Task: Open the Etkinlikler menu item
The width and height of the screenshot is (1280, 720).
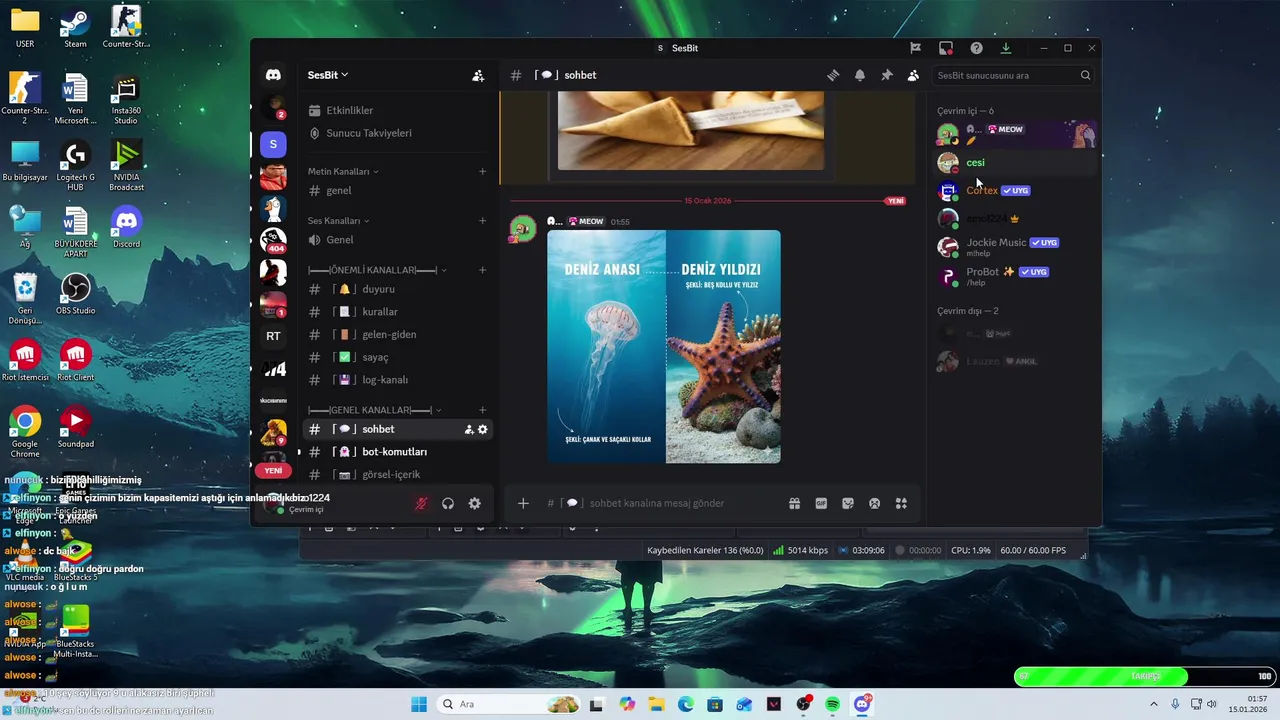Action: click(x=398, y=110)
